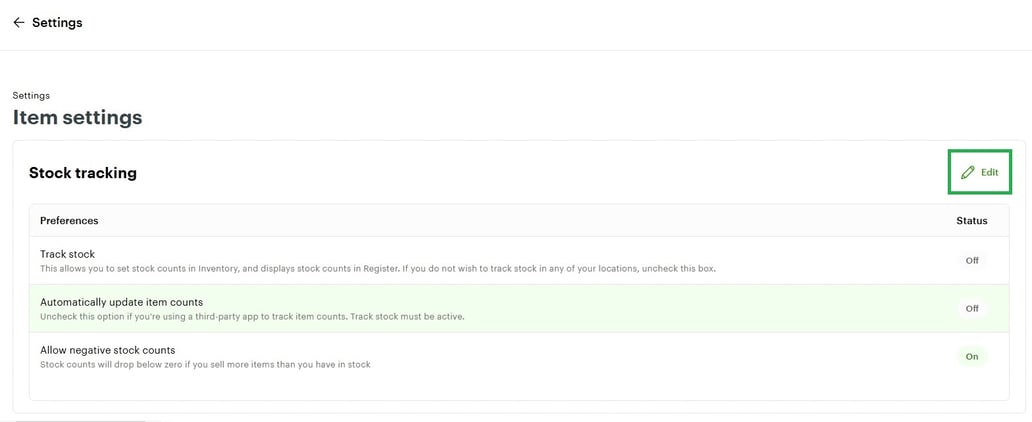Click the Status column header
Viewport: 1032px width, 422px height.
[971, 221]
